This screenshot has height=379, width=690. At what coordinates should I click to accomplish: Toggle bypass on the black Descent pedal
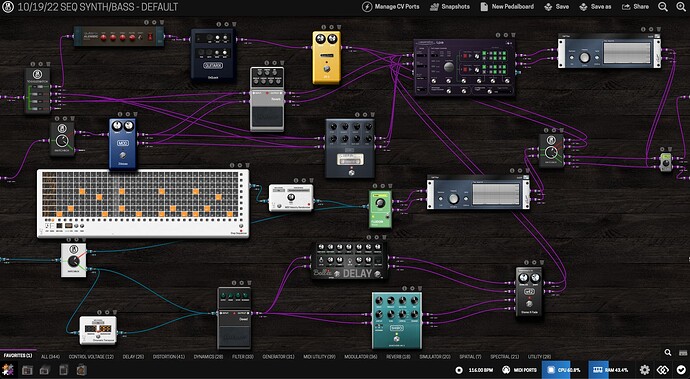(x=234, y=336)
